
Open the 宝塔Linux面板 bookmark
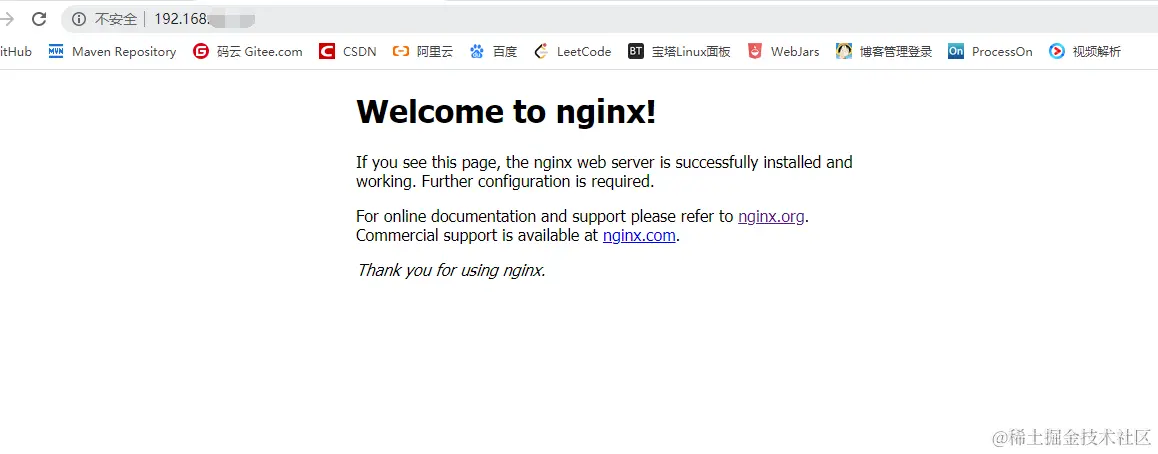click(679, 52)
